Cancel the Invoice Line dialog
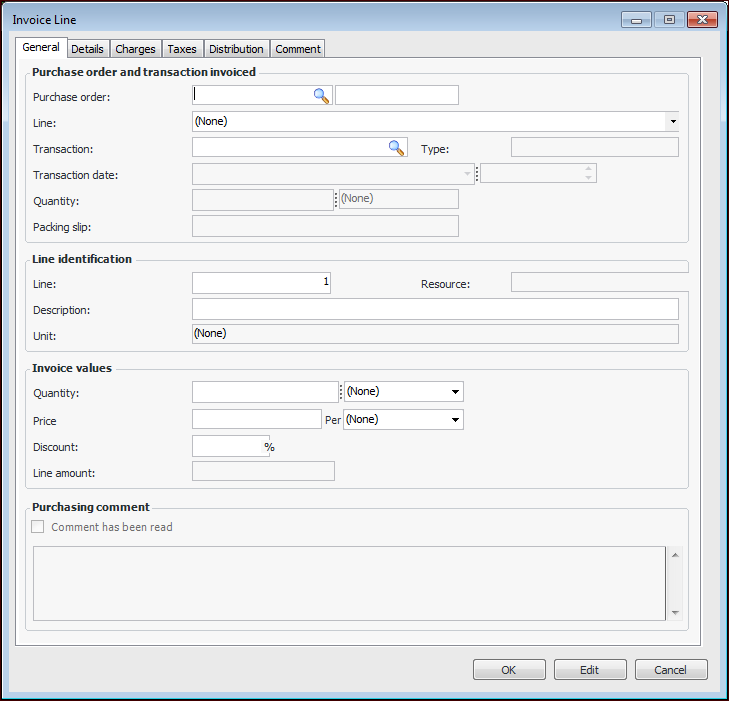 (x=670, y=670)
